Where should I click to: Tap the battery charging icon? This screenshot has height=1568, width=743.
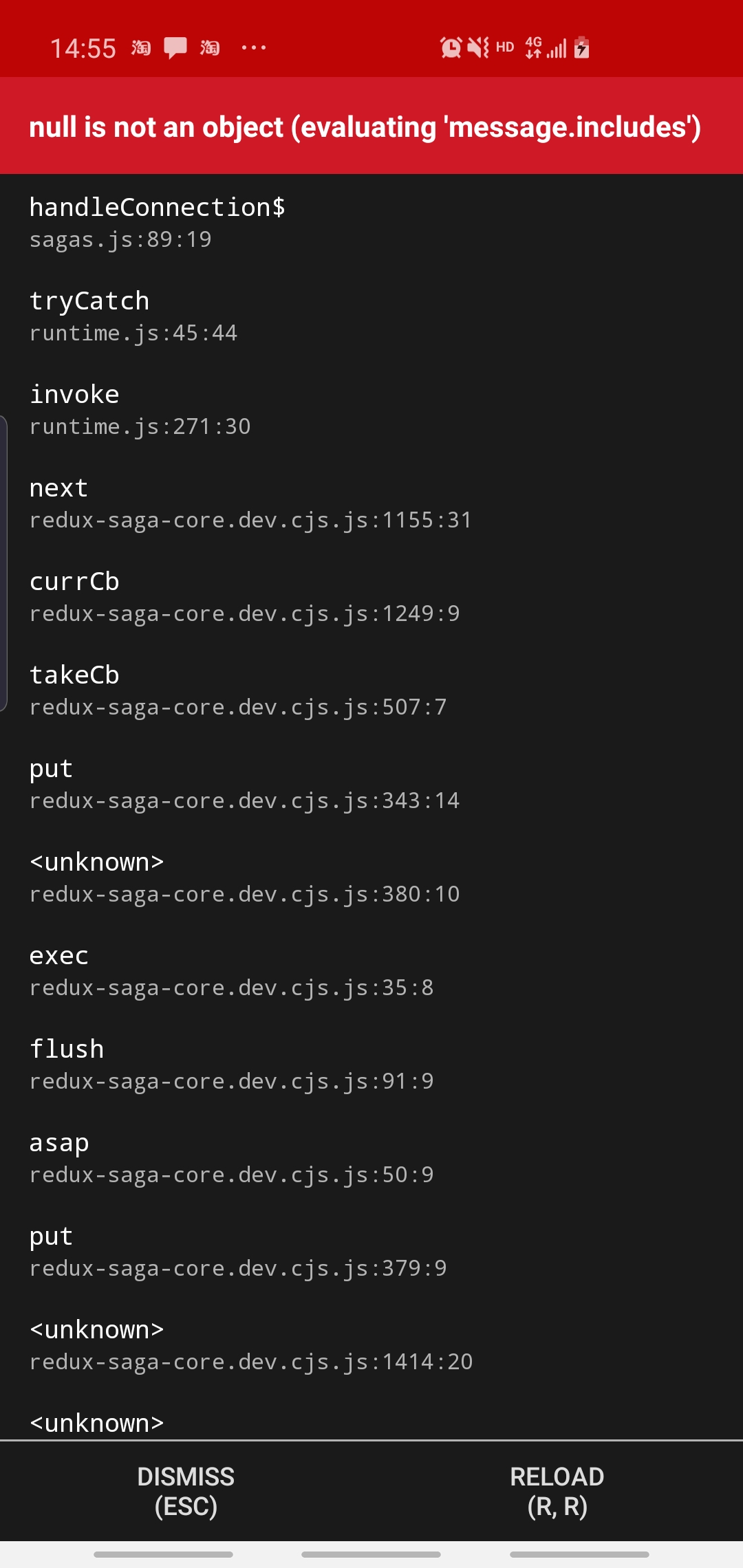click(582, 47)
